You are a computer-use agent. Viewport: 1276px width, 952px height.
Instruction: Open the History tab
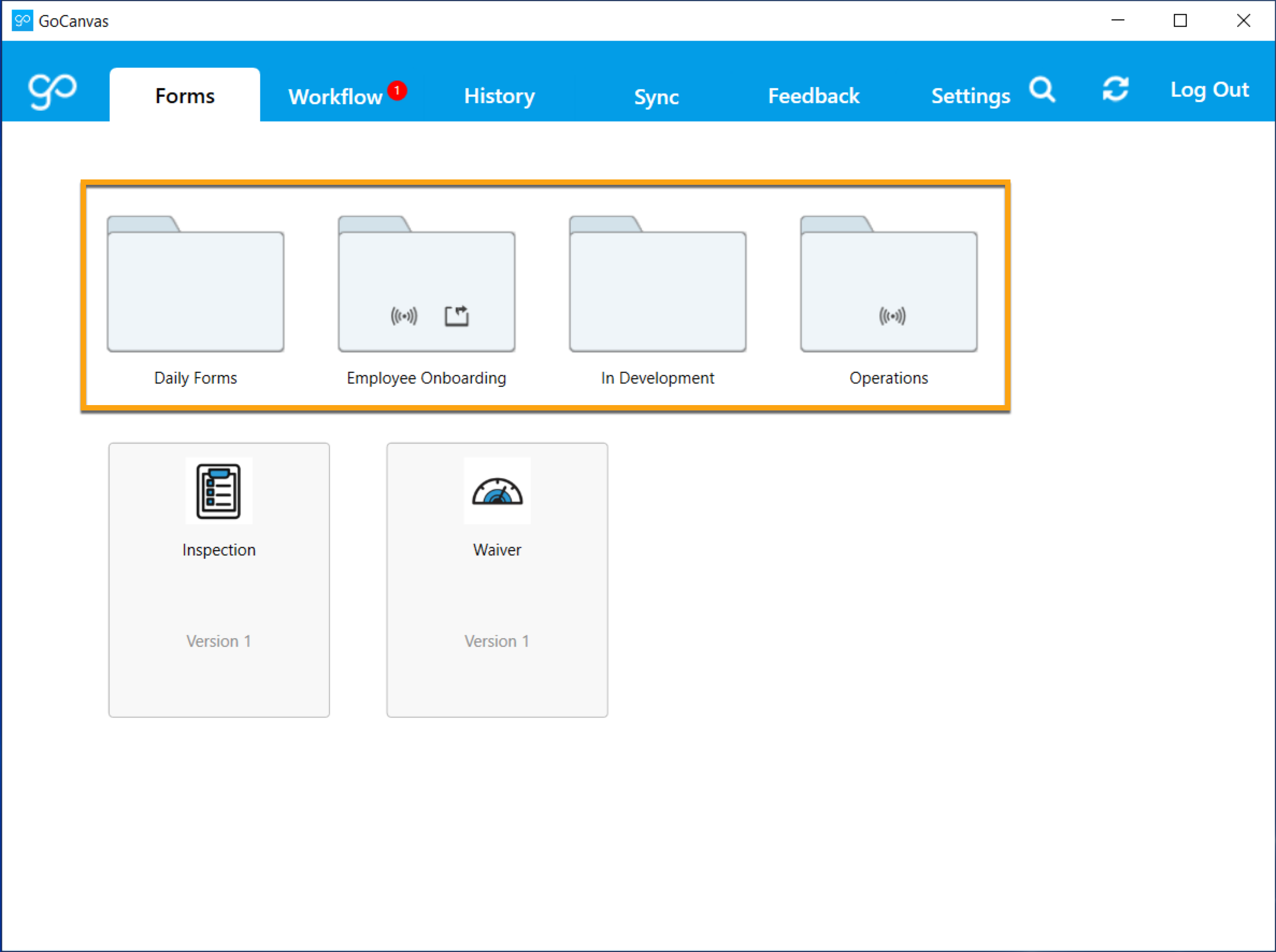pyautogui.click(x=499, y=96)
